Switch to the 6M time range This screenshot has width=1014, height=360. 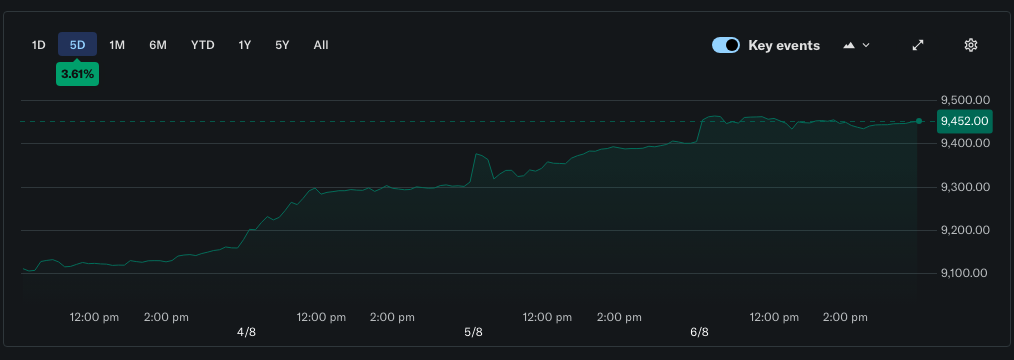coord(158,45)
